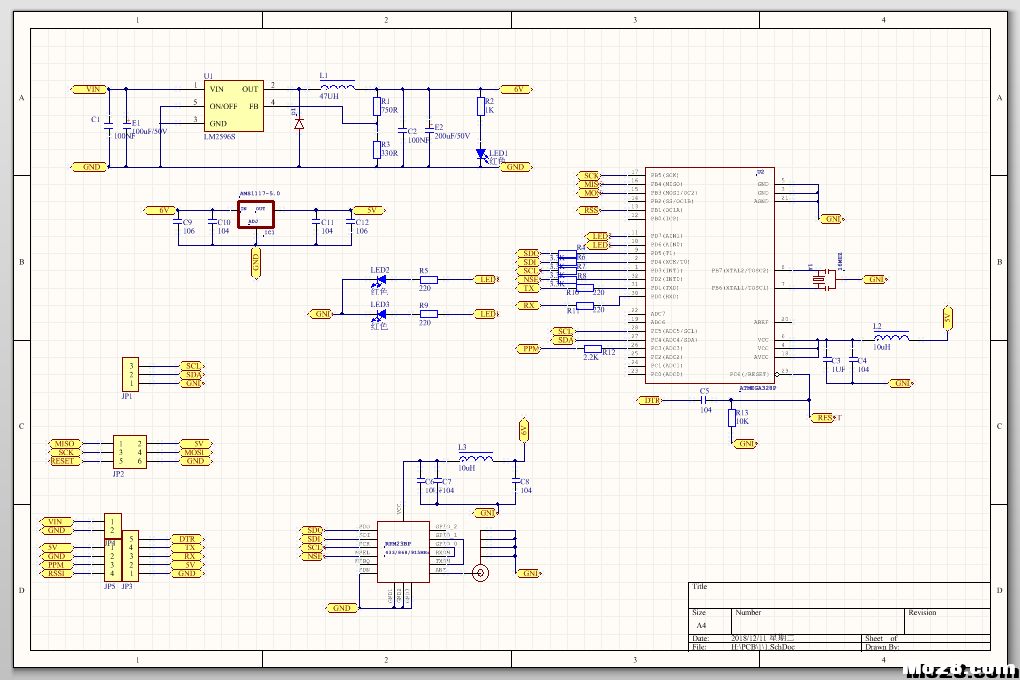Click capacitor C10 104
1020x680 pixels.
click(x=212, y=223)
